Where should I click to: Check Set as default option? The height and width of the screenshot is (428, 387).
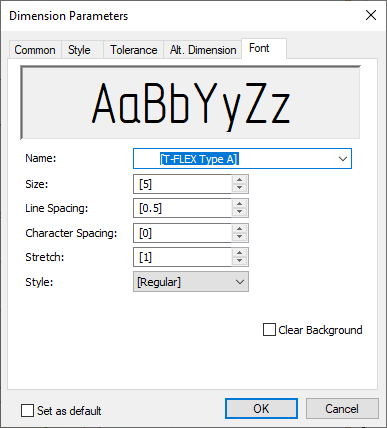27,411
